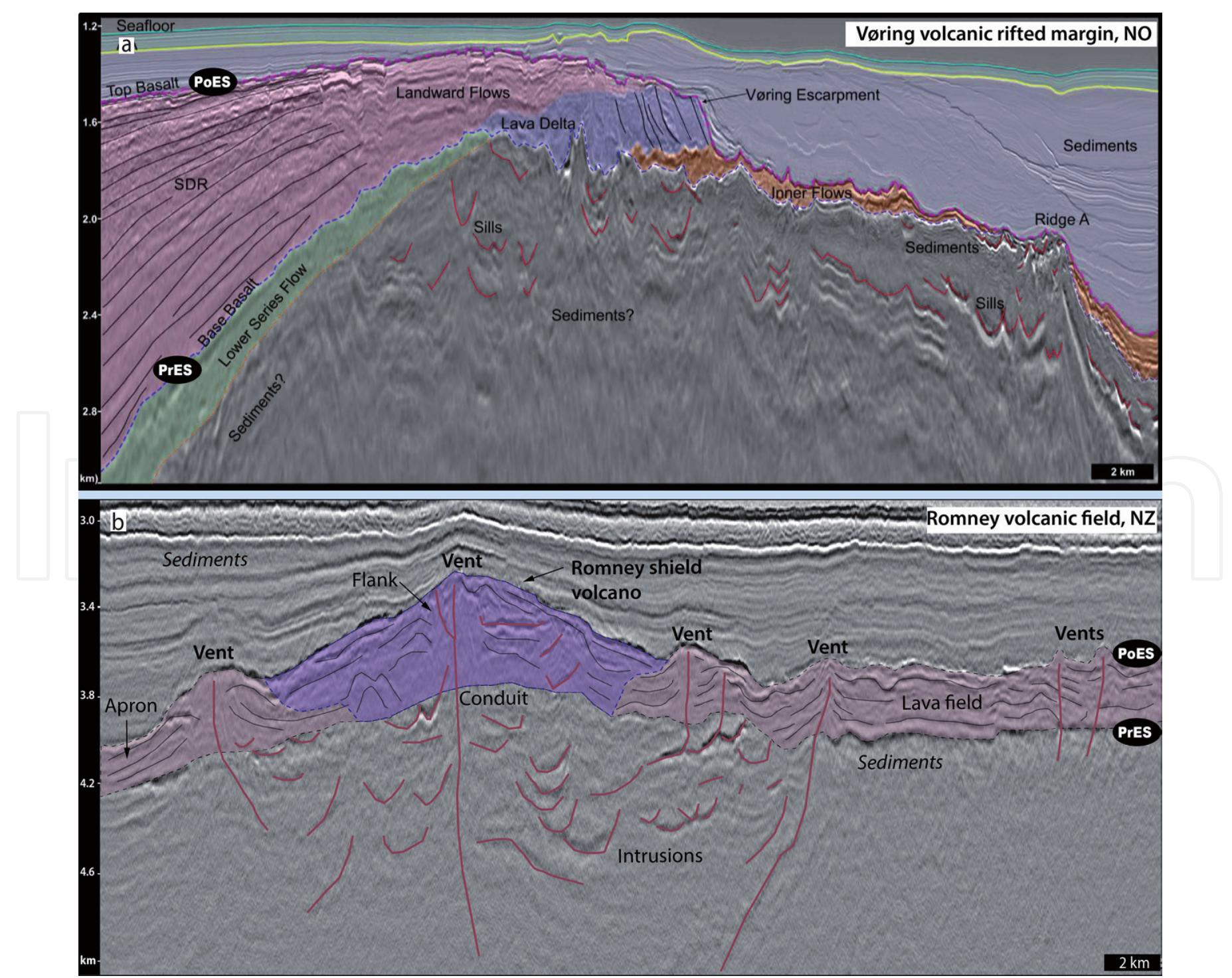Click the 'Lava Delta' label
1232x978 pixels.
[x=538, y=123]
